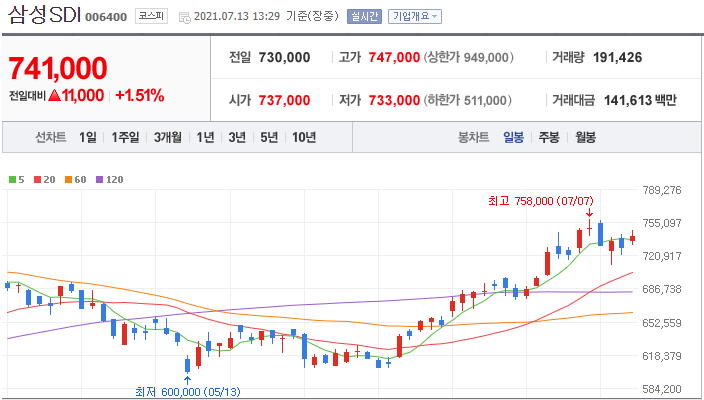Click the red up-triangle change indicator
704x400 pixels.
54,95
